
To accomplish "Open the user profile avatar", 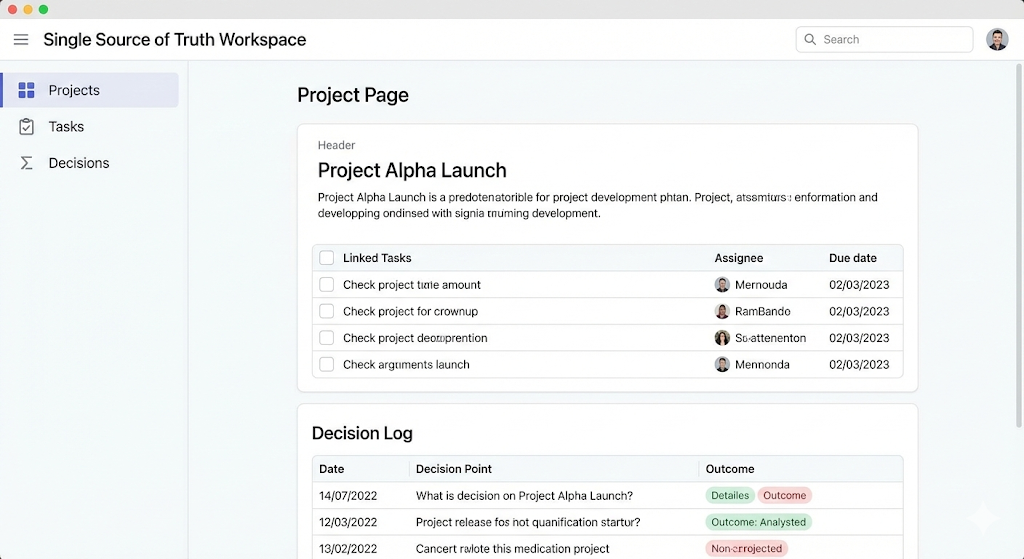I will tap(996, 40).
